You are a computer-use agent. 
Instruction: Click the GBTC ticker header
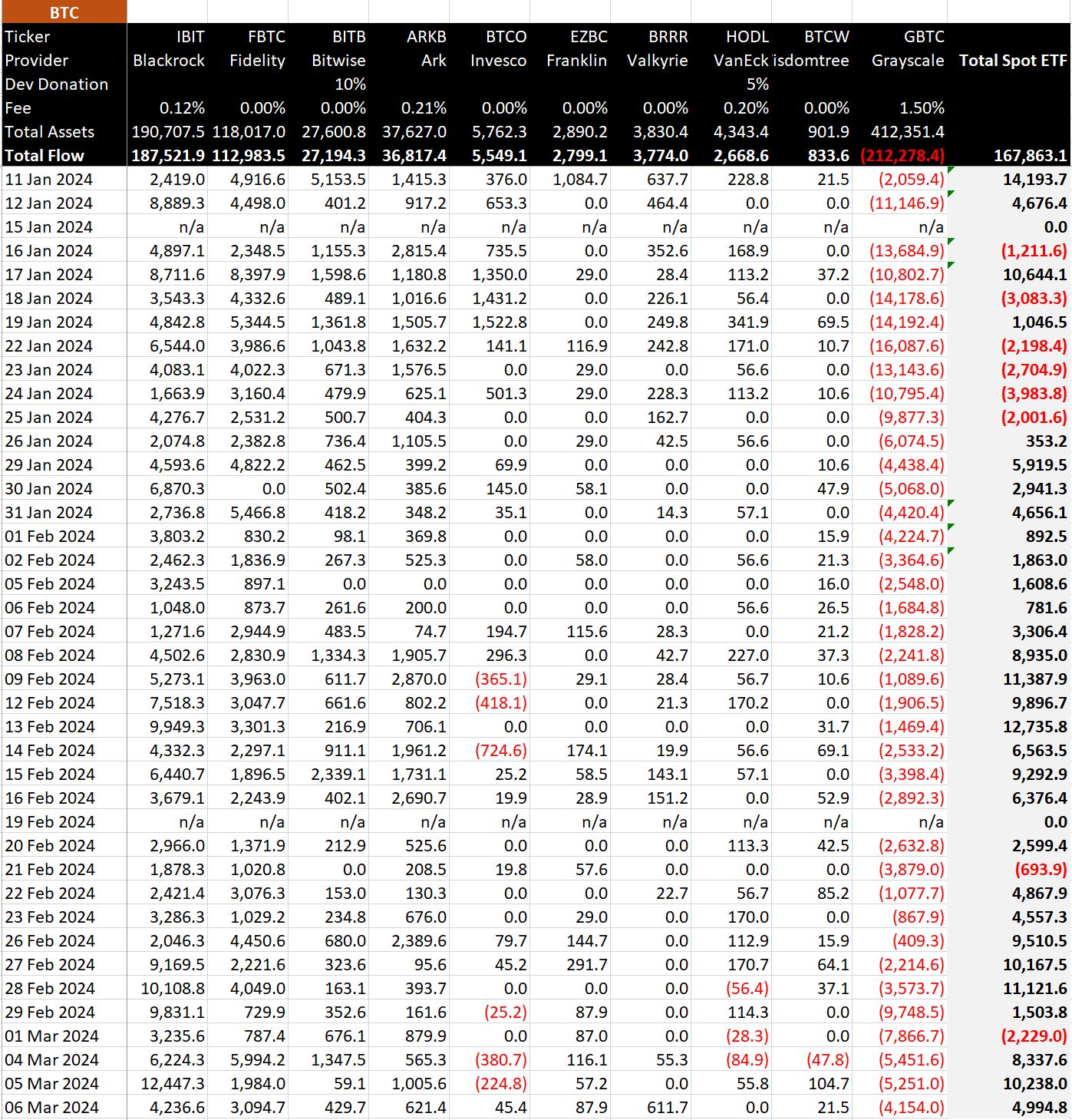[x=924, y=37]
